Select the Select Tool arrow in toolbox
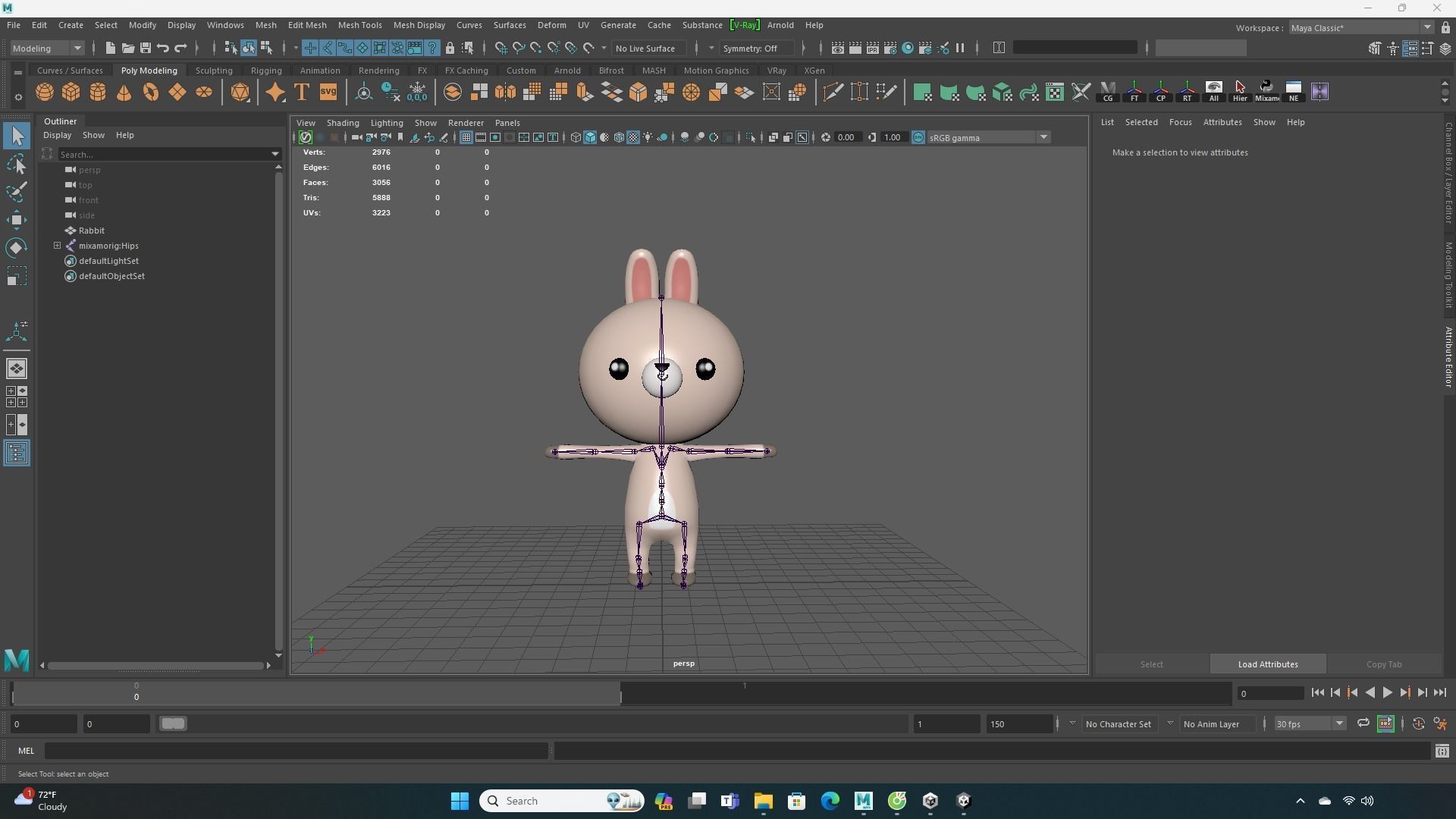 (x=17, y=136)
